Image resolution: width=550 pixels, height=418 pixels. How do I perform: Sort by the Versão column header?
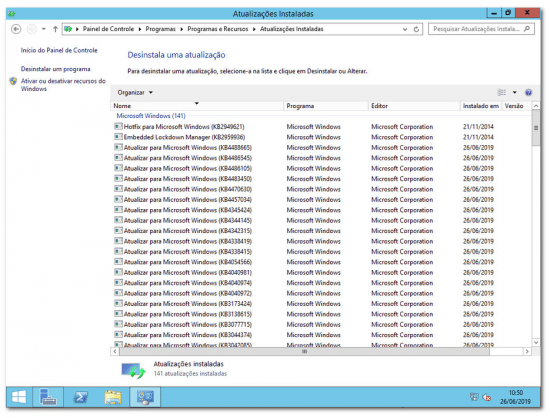pos(516,106)
